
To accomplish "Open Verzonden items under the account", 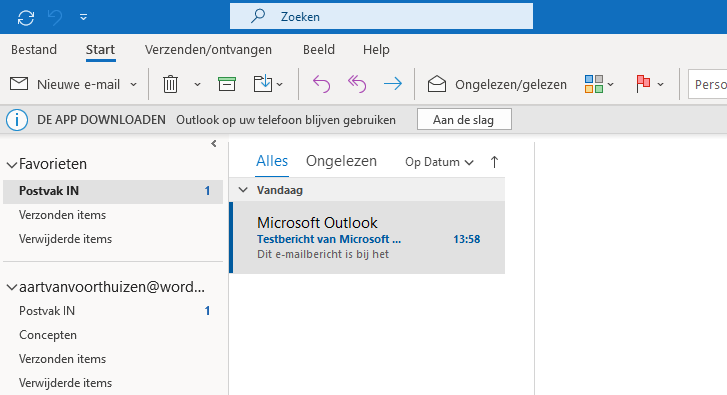I will tap(63, 359).
